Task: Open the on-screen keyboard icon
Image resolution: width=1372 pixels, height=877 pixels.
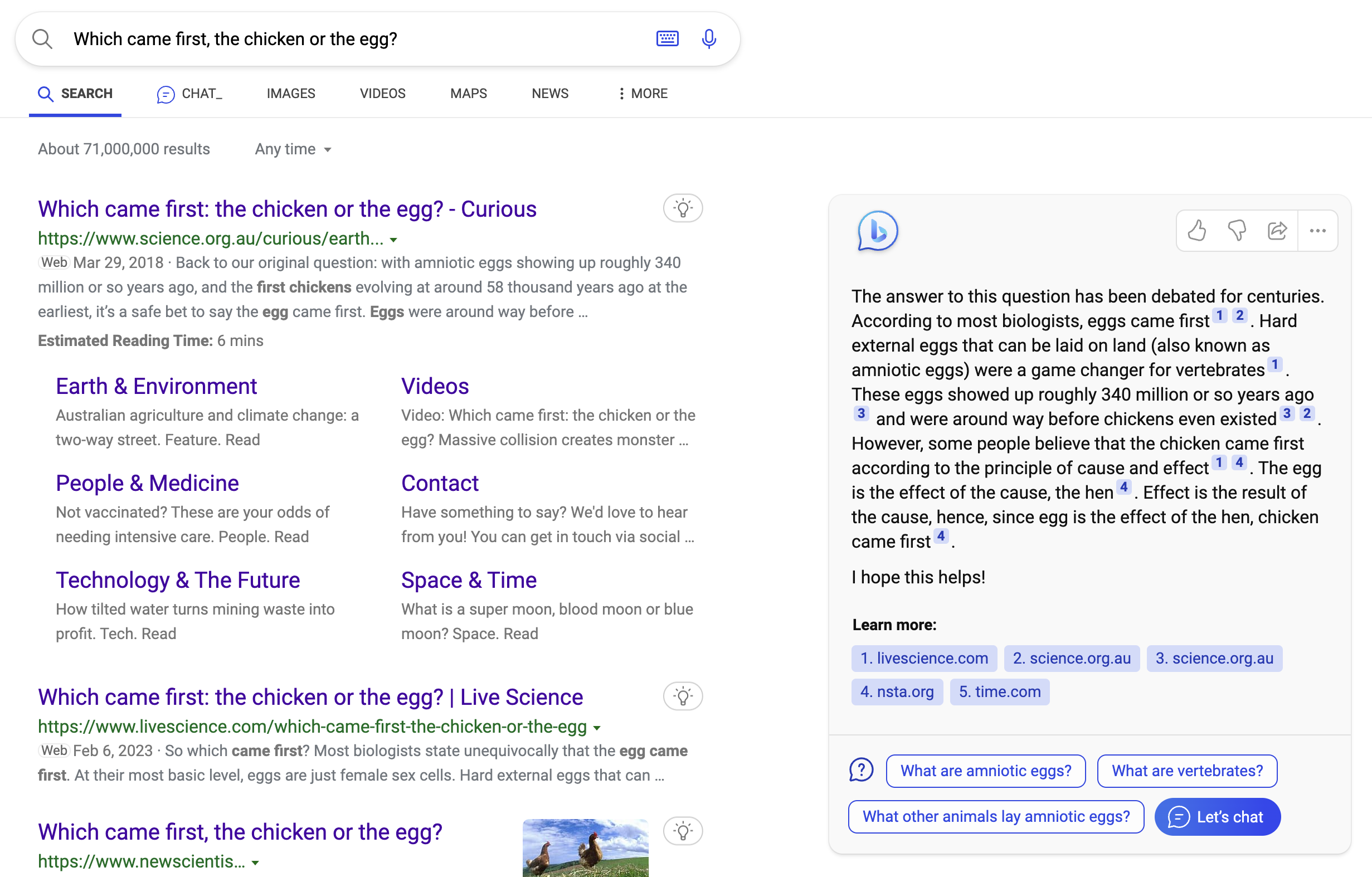Action: pyautogui.click(x=667, y=39)
